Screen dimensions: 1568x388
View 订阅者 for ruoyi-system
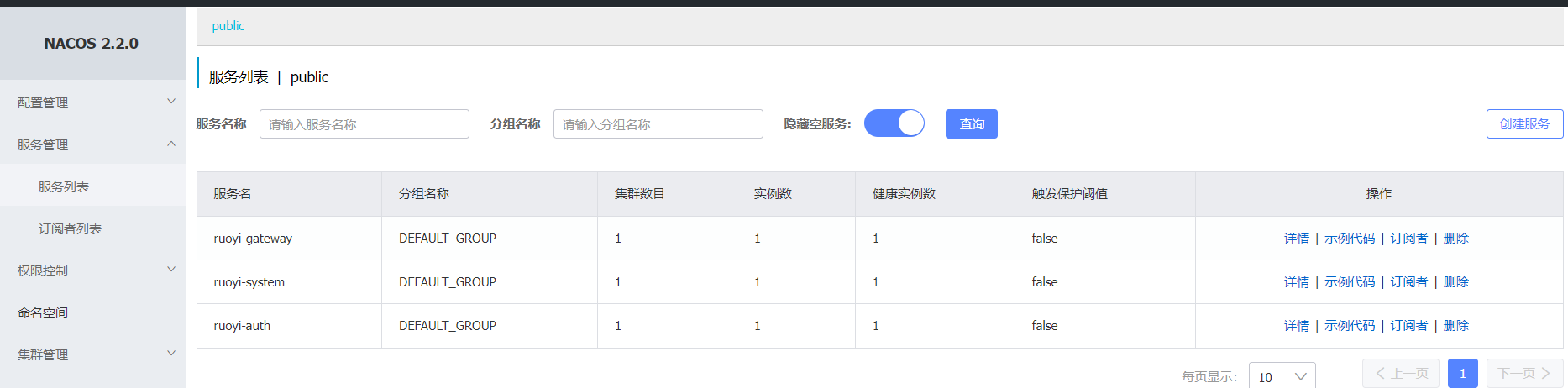point(1408,282)
